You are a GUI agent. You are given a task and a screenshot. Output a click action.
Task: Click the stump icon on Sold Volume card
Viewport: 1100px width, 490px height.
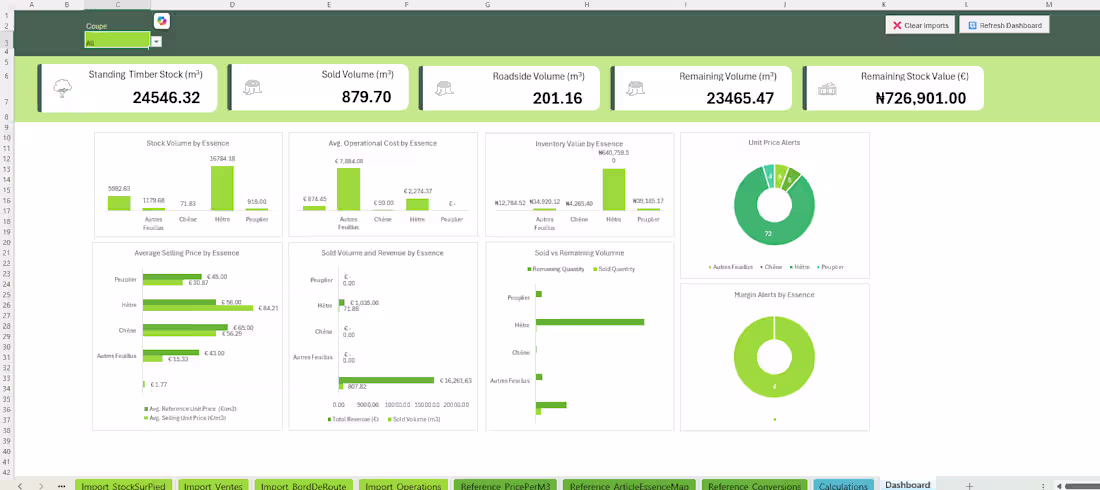253,88
